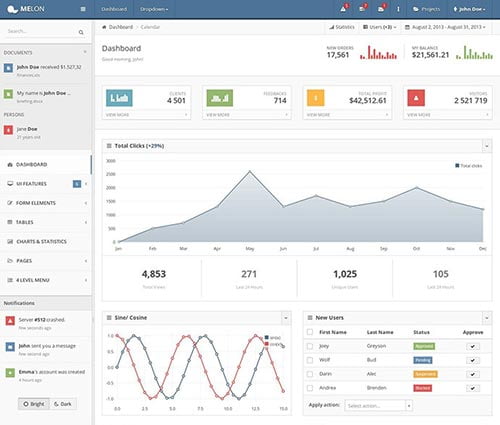Click the red warning icon for Server crashed
Screen dimensions: 500x425
click(10, 321)
